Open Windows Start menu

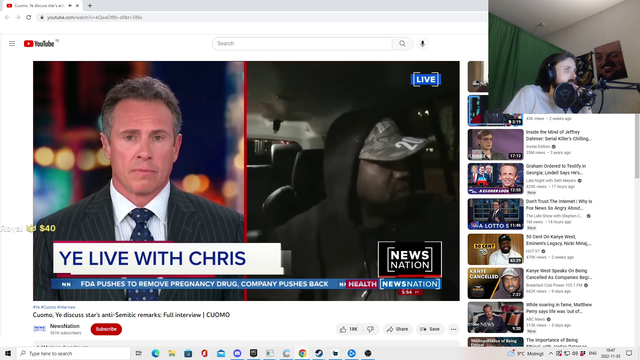click(x=8, y=353)
